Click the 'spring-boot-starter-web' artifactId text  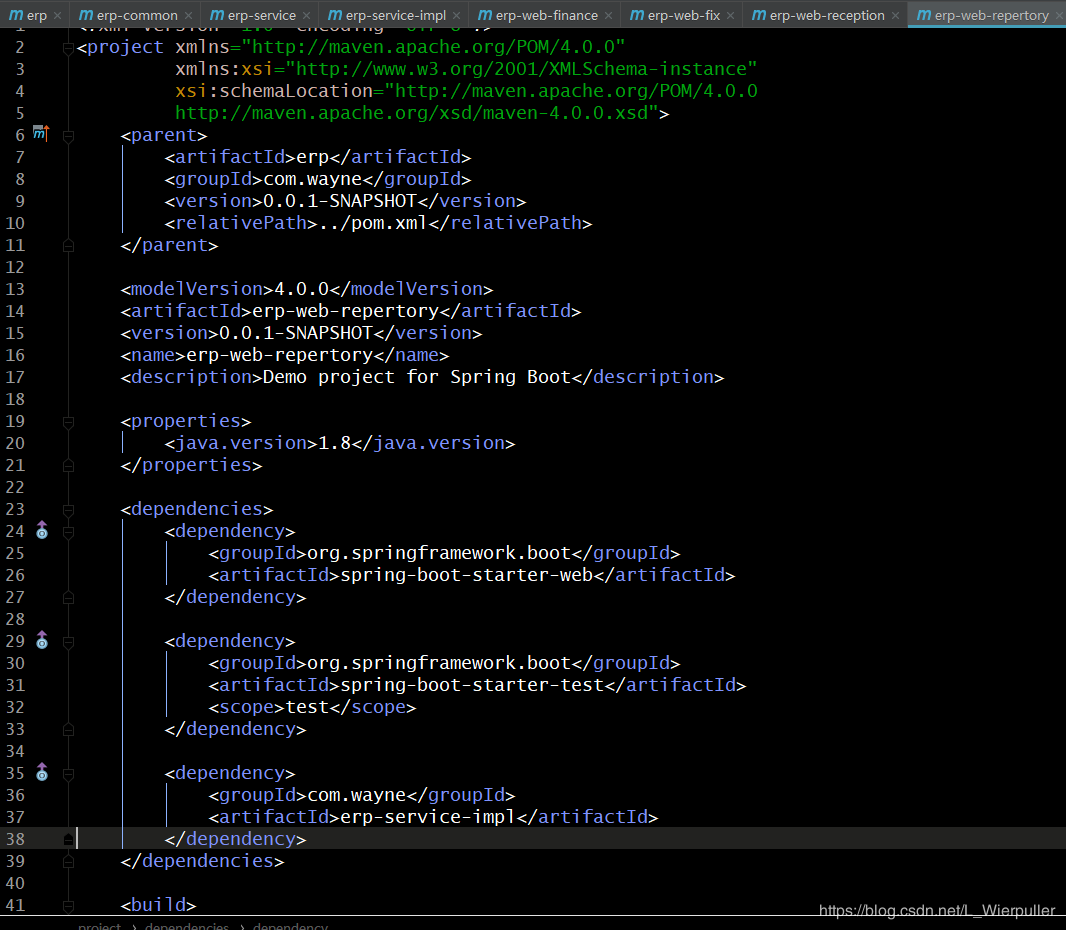pos(466,575)
